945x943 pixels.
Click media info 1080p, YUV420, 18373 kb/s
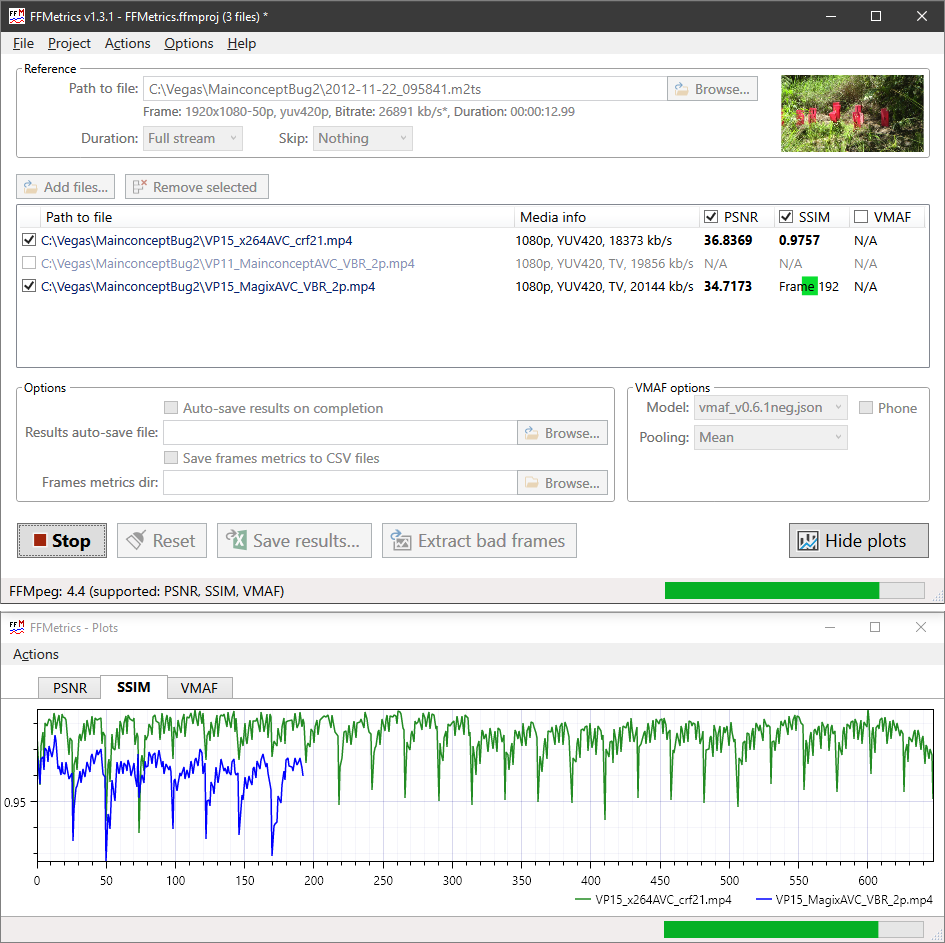click(x=594, y=240)
